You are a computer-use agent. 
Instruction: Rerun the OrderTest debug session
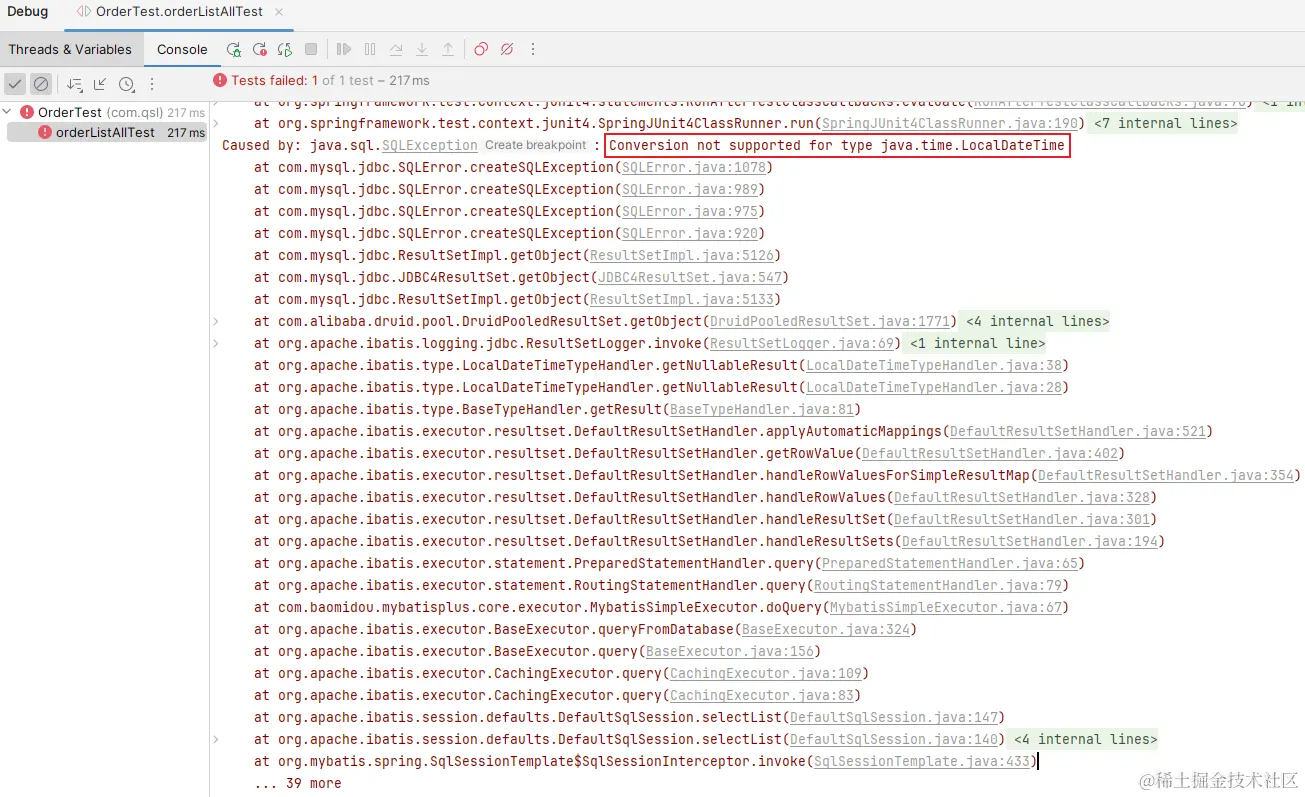pyautogui.click(x=233, y=49)
